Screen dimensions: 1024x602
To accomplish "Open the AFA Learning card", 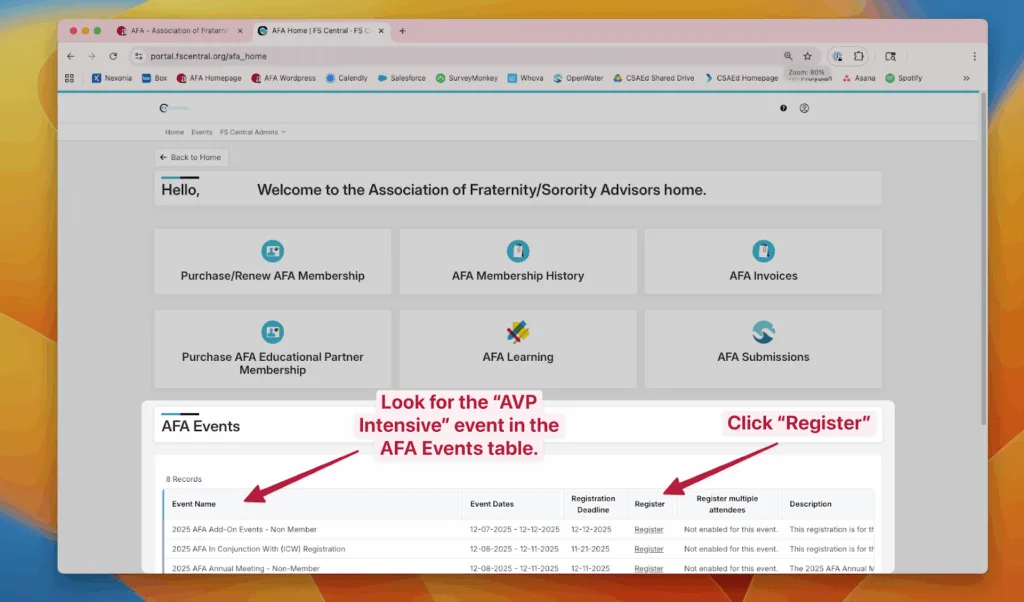I will [518, 349].
